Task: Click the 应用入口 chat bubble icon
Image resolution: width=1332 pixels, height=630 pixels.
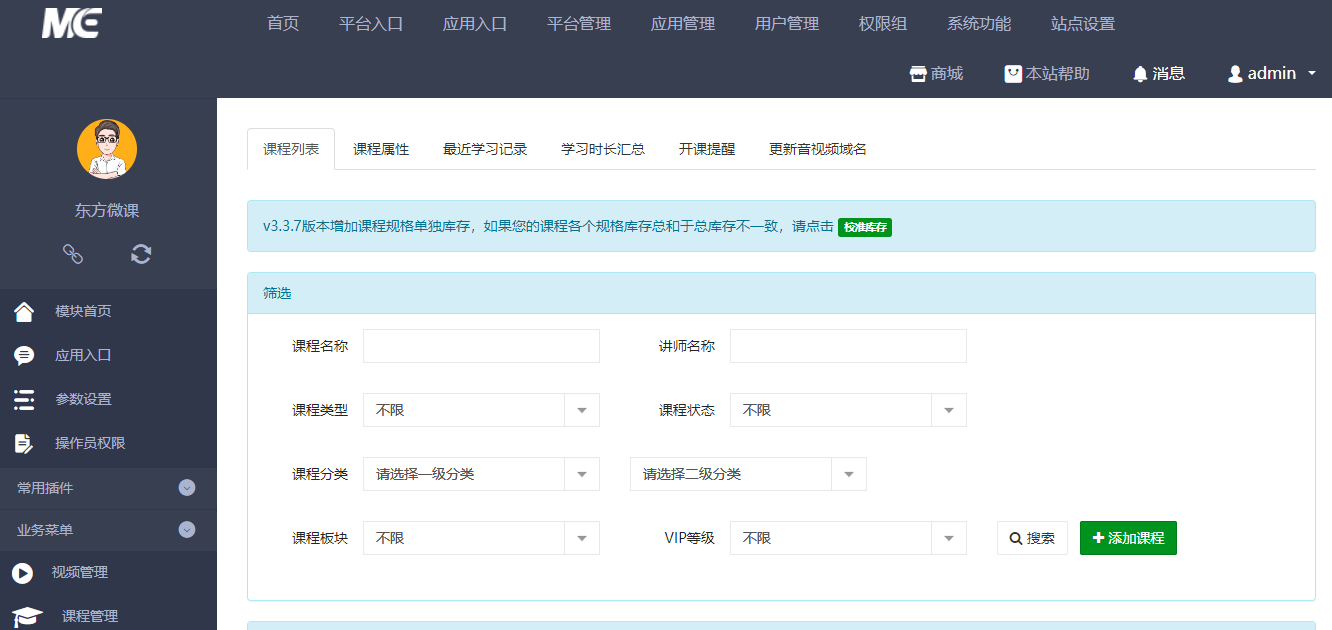Action: (25, 355)
